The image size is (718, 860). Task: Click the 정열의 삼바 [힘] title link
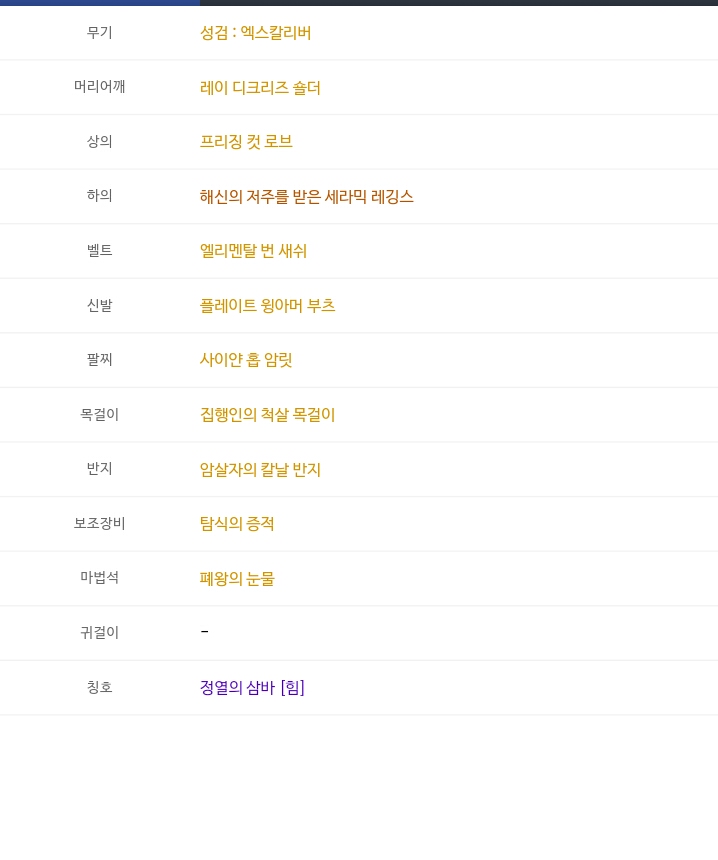(252, 688)
